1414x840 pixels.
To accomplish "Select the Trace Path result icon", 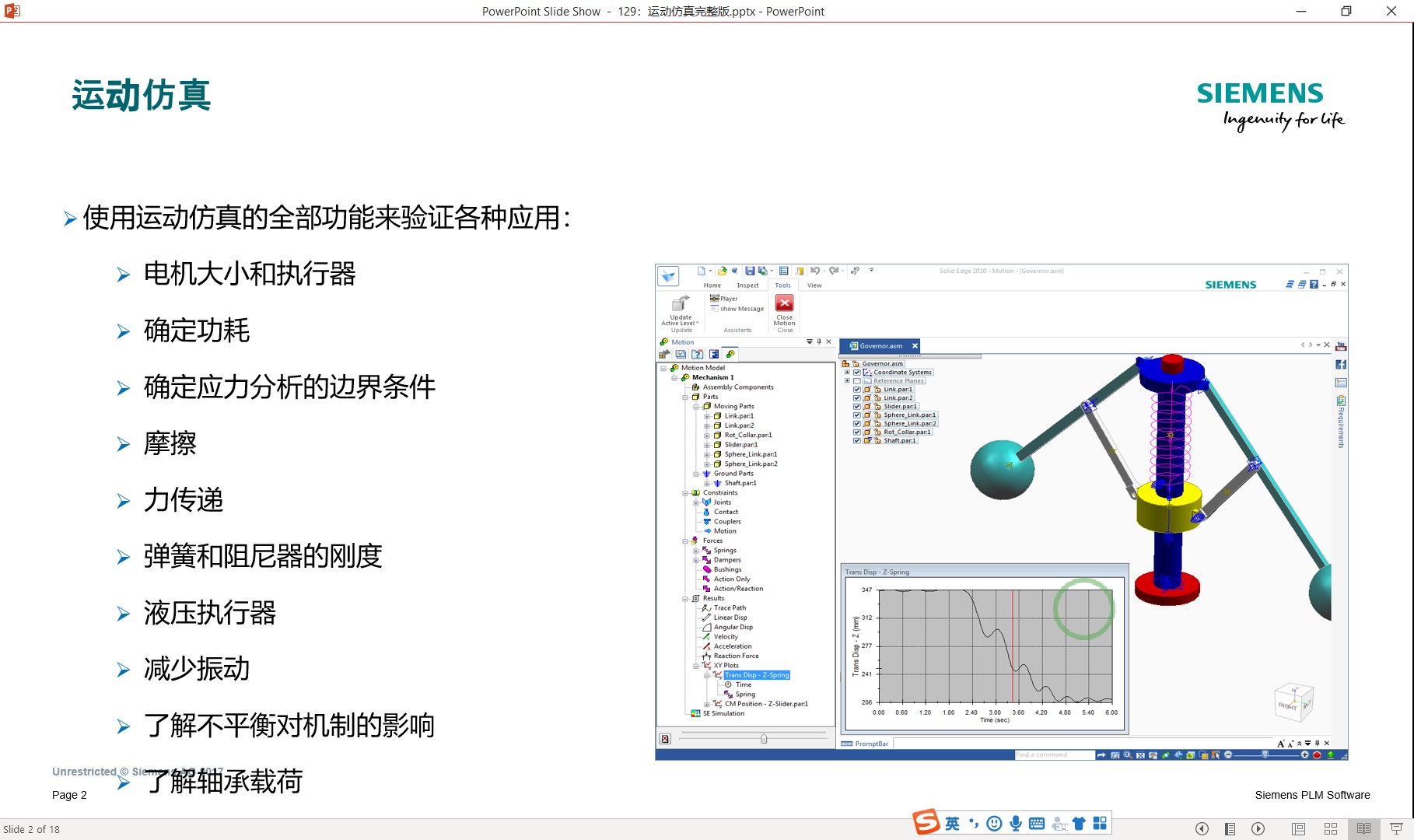I will tap(705, 607).
